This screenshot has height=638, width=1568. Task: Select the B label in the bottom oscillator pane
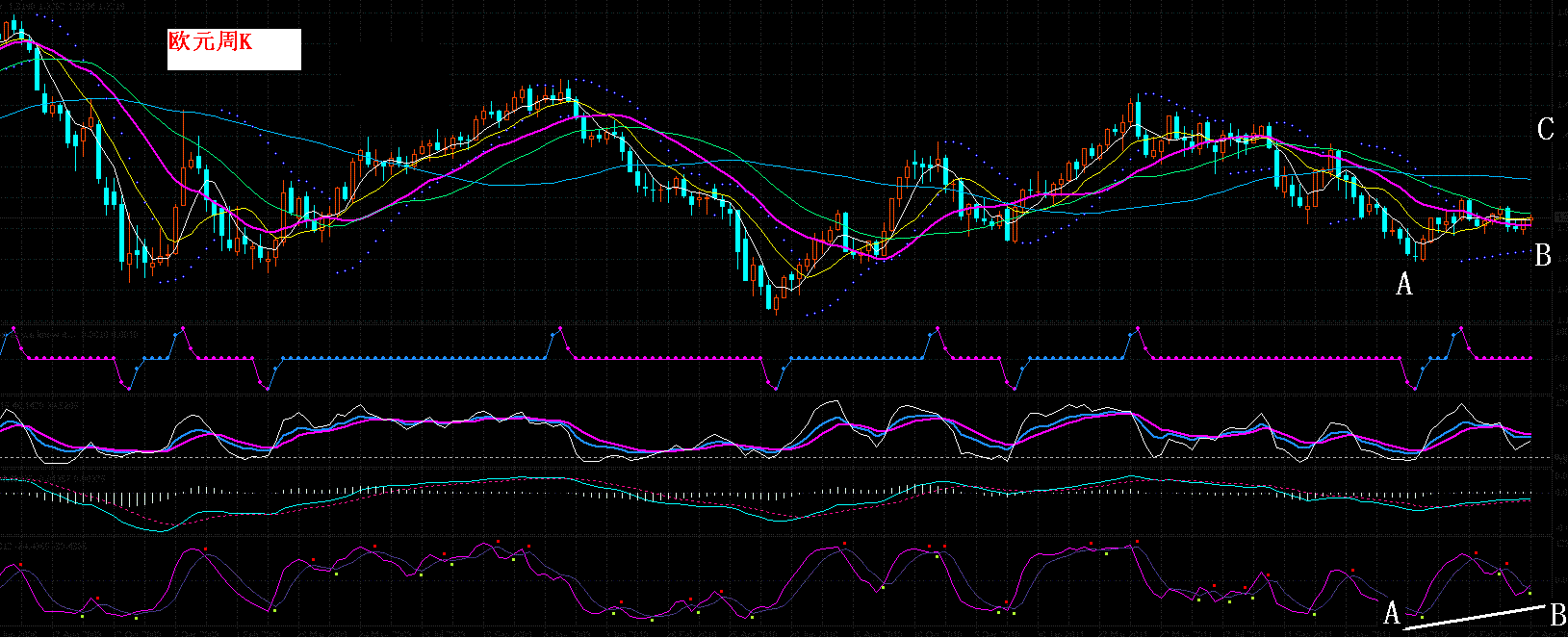tap(1556, 614)
